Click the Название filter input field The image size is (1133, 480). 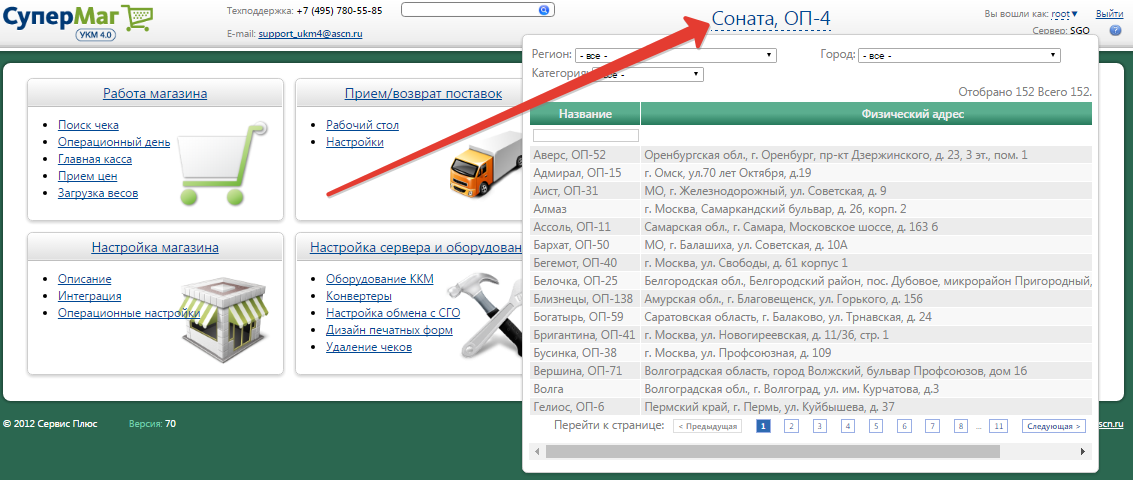pos(585,135)
